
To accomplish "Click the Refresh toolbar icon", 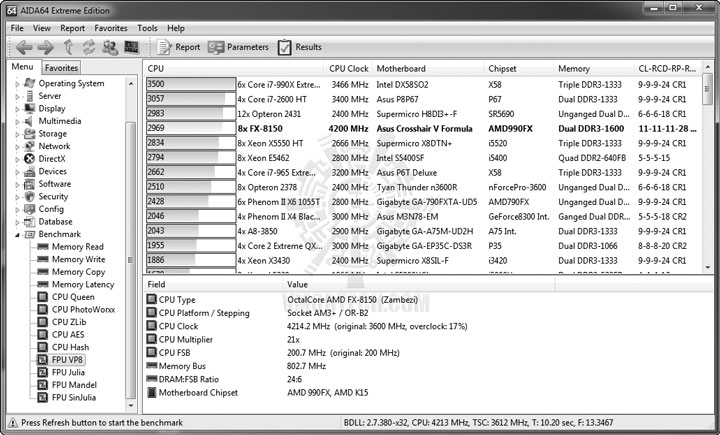I will pyautogui.click(x=89, y=47).
